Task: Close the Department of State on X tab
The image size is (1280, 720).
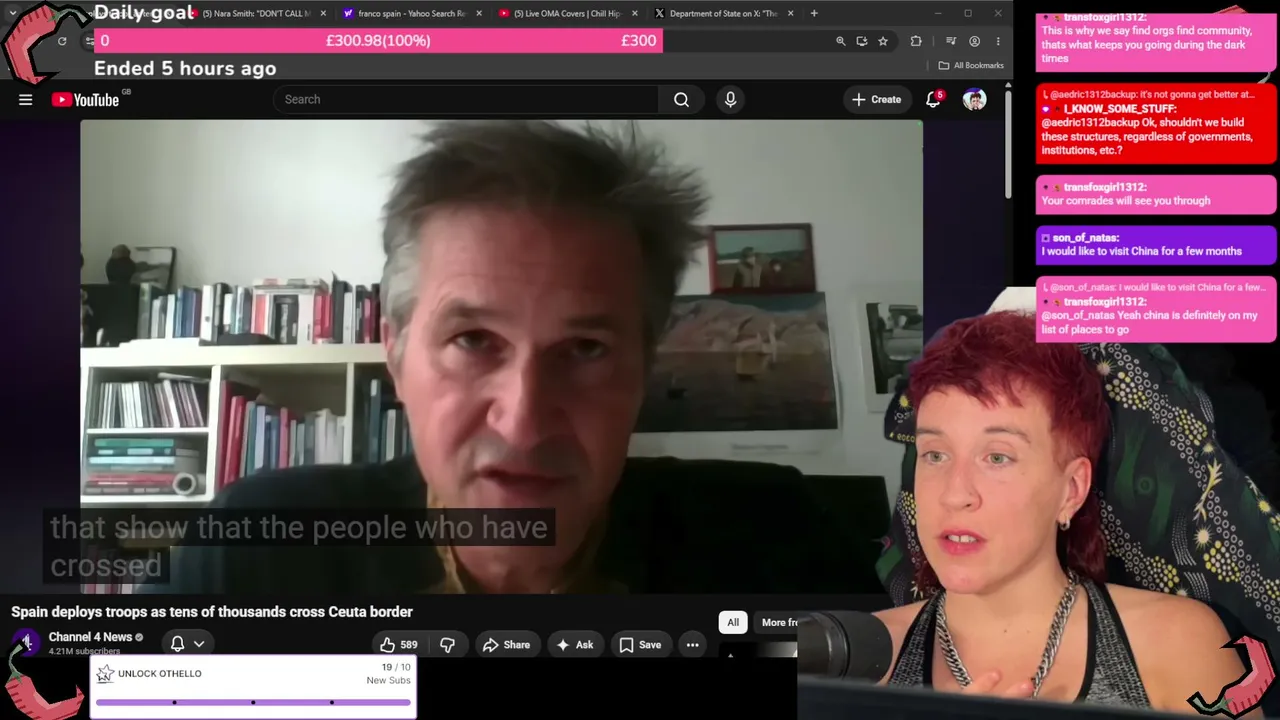Action: (x=790, y=13)
